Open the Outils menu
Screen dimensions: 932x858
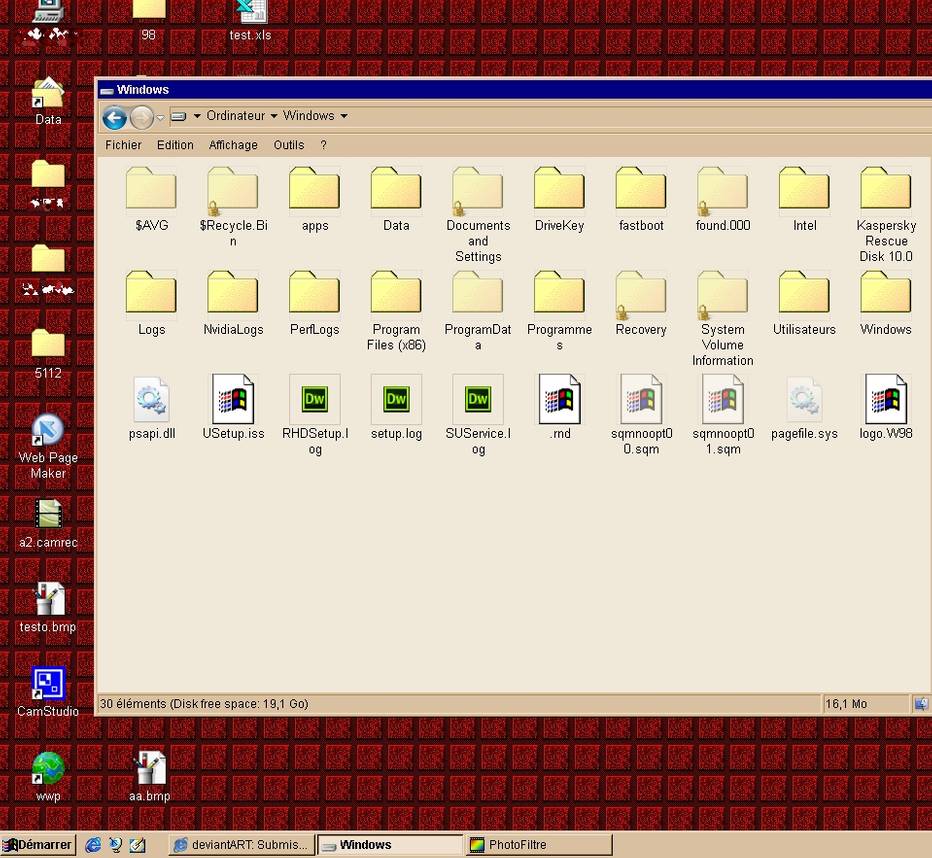(x=288, y=144)
